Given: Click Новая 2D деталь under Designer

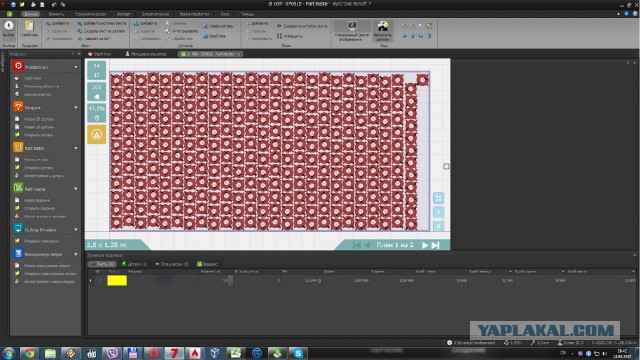Looking at the screenshot, I should 38,119.
